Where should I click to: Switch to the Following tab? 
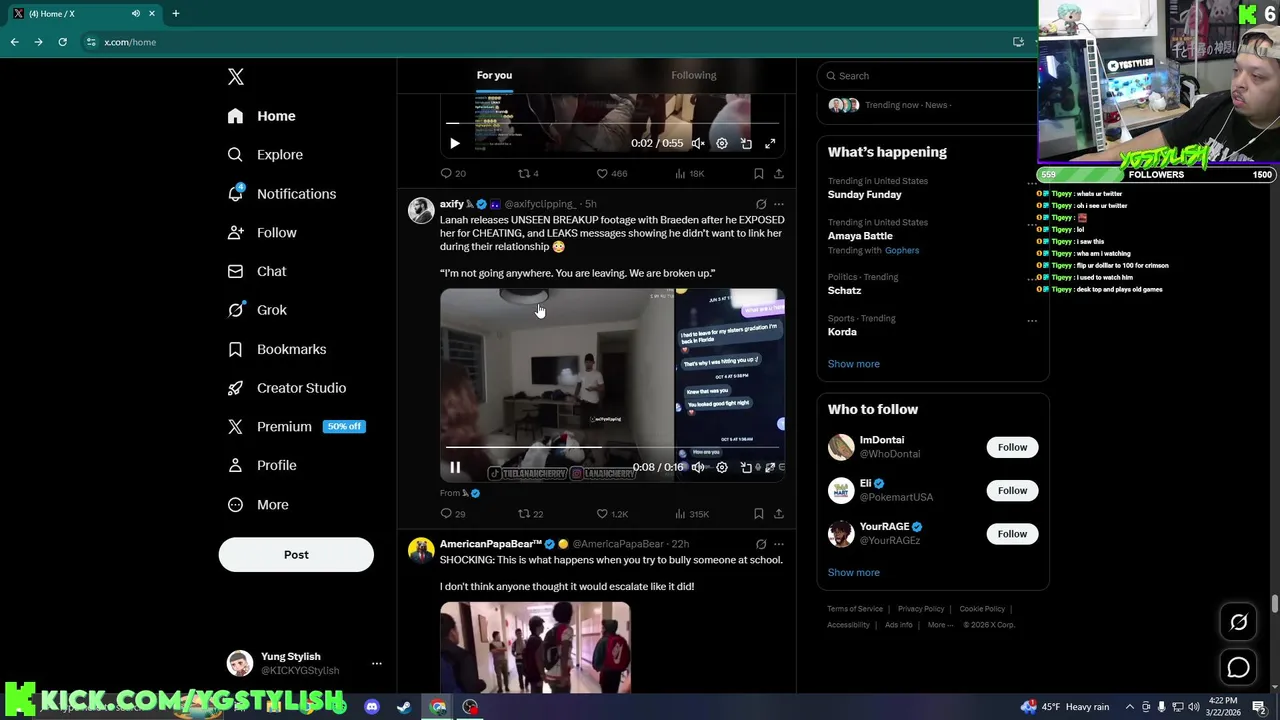694,75
